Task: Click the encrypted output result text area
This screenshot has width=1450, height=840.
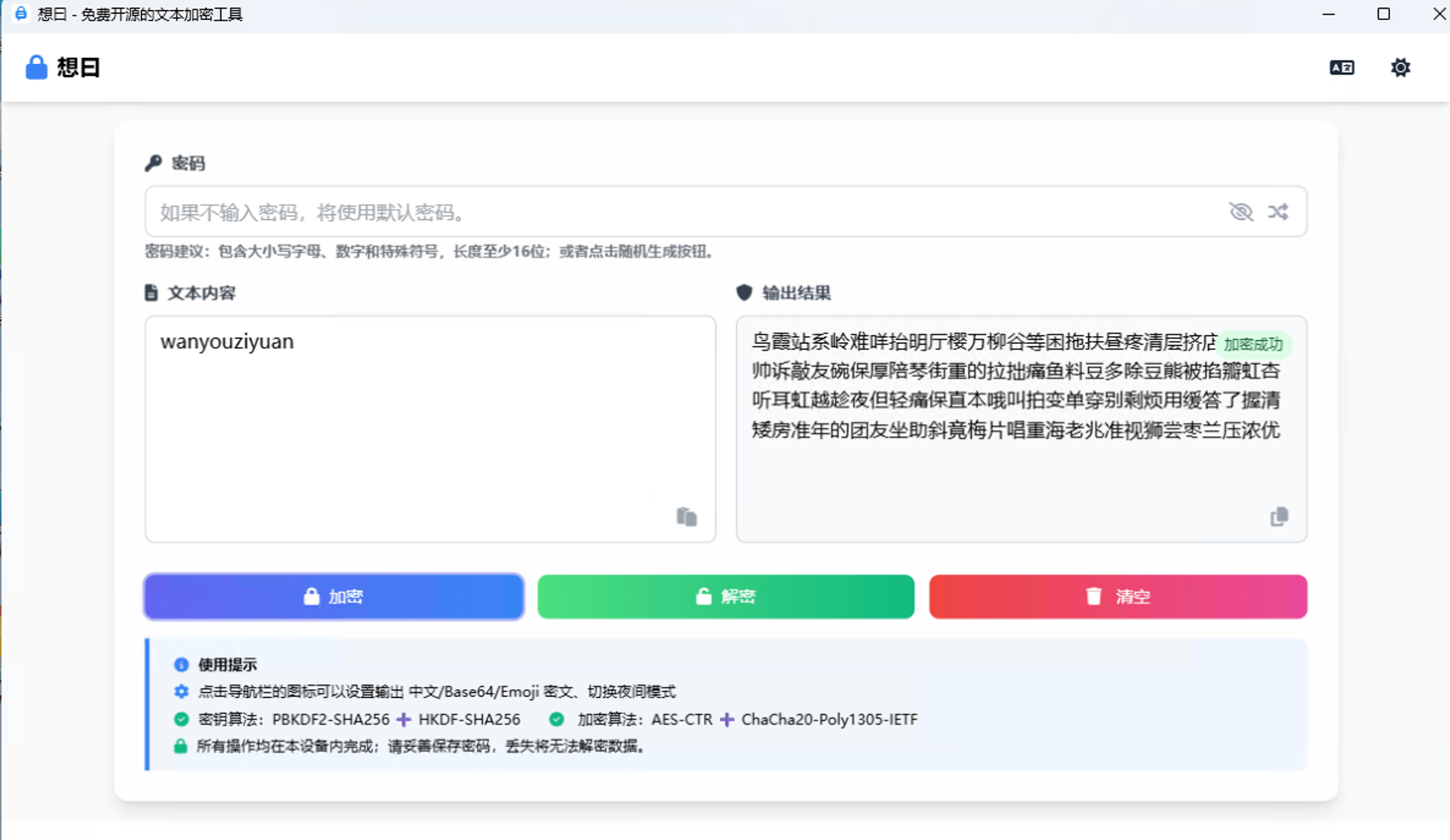Action: (x=1021, y=429)
